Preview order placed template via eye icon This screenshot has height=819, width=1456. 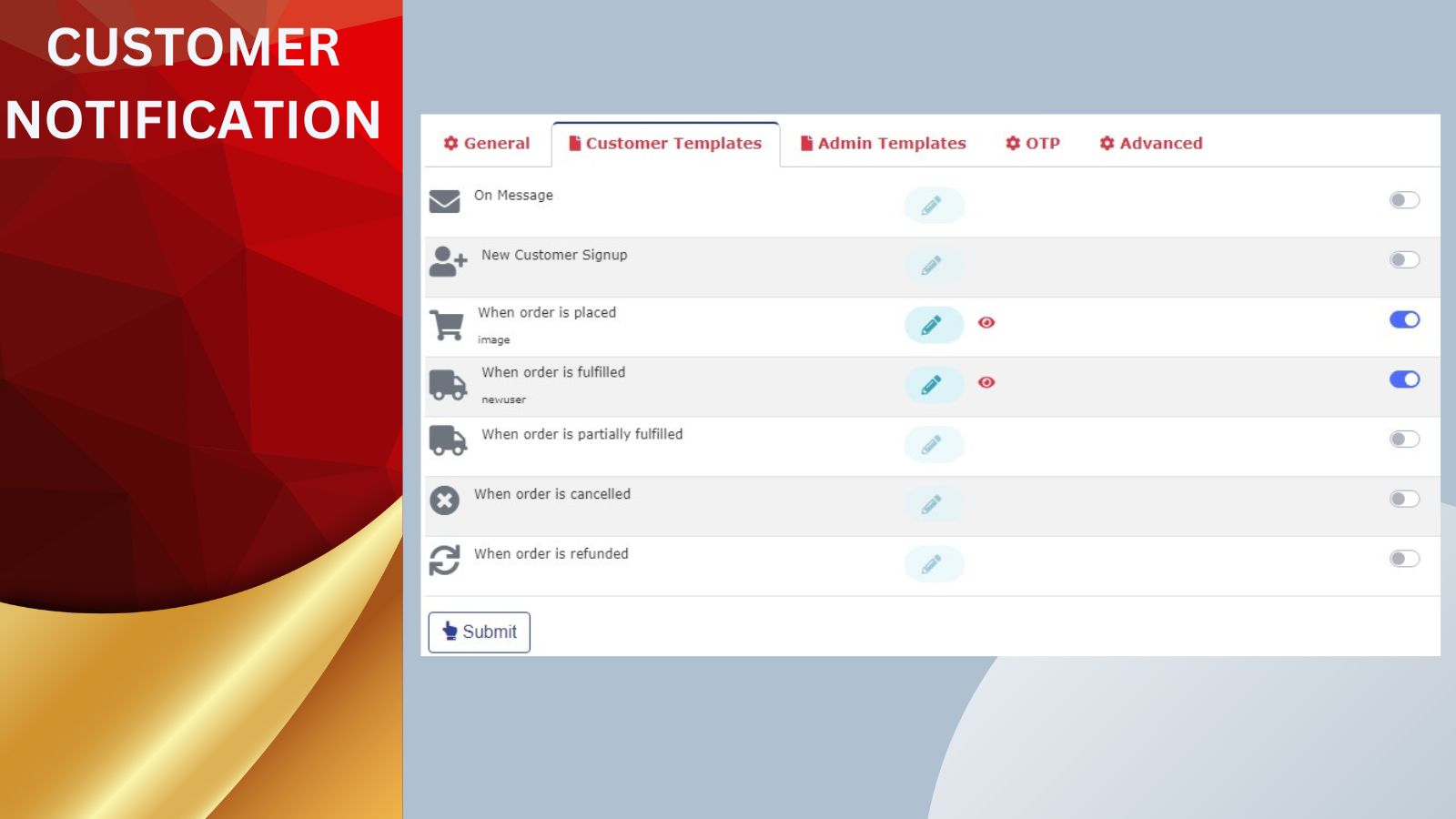[986, 322]
